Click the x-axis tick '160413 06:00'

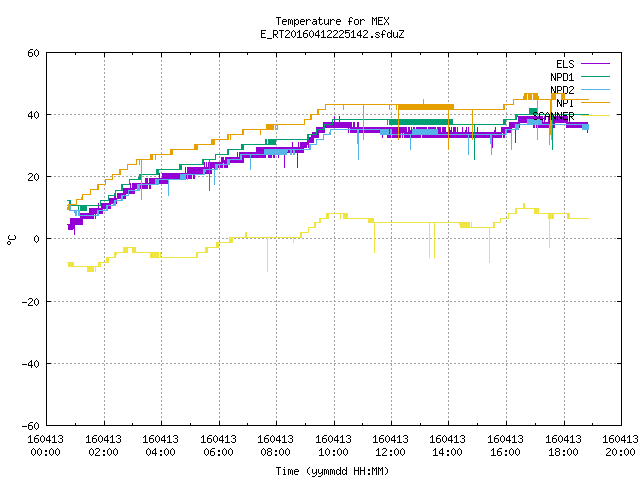pyautogui.click(x=218, y=445)
